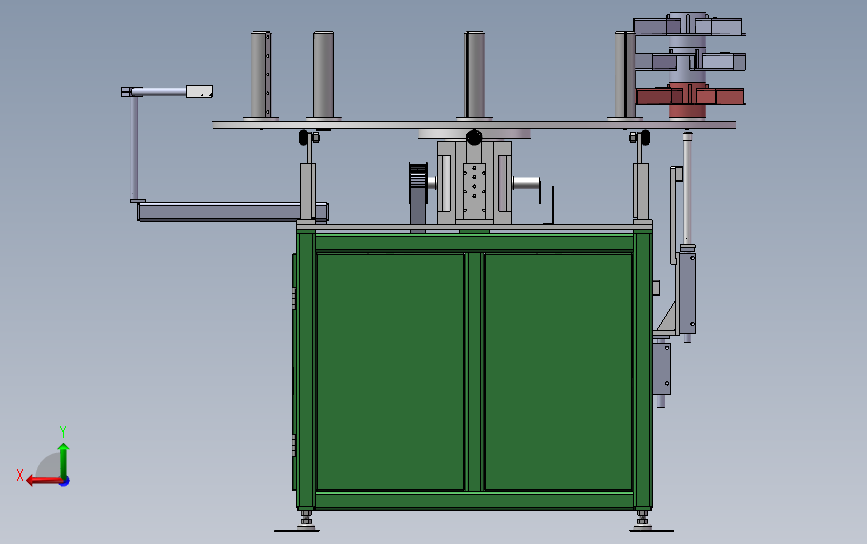Pick the second vertical post from left
Image resolution: width=867 pixels, height=544 pixels.
click(x=323, y=75)
